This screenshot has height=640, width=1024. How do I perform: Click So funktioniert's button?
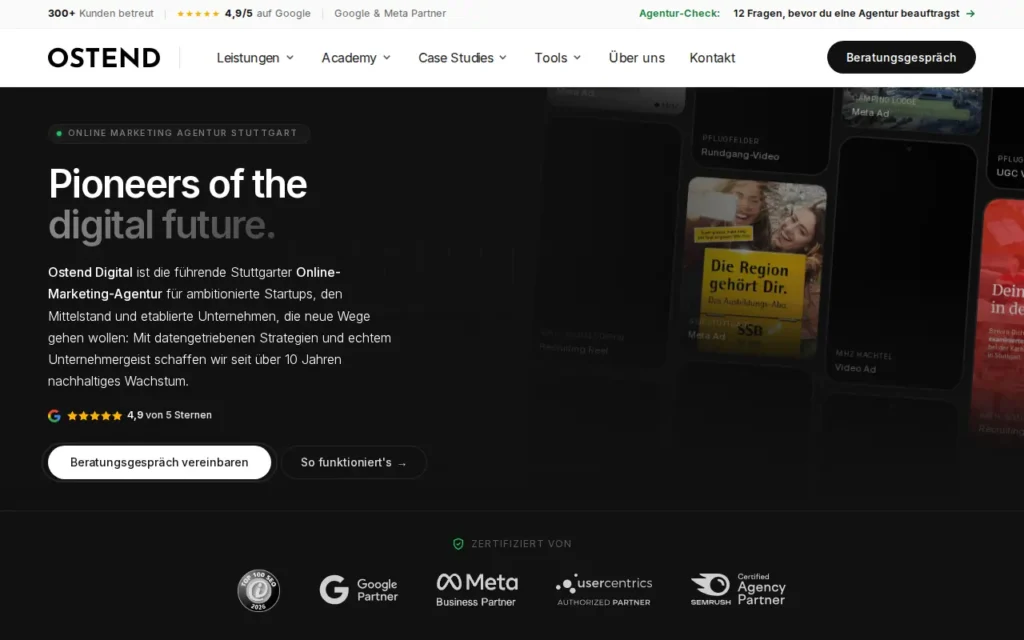(x=353, y=462)
